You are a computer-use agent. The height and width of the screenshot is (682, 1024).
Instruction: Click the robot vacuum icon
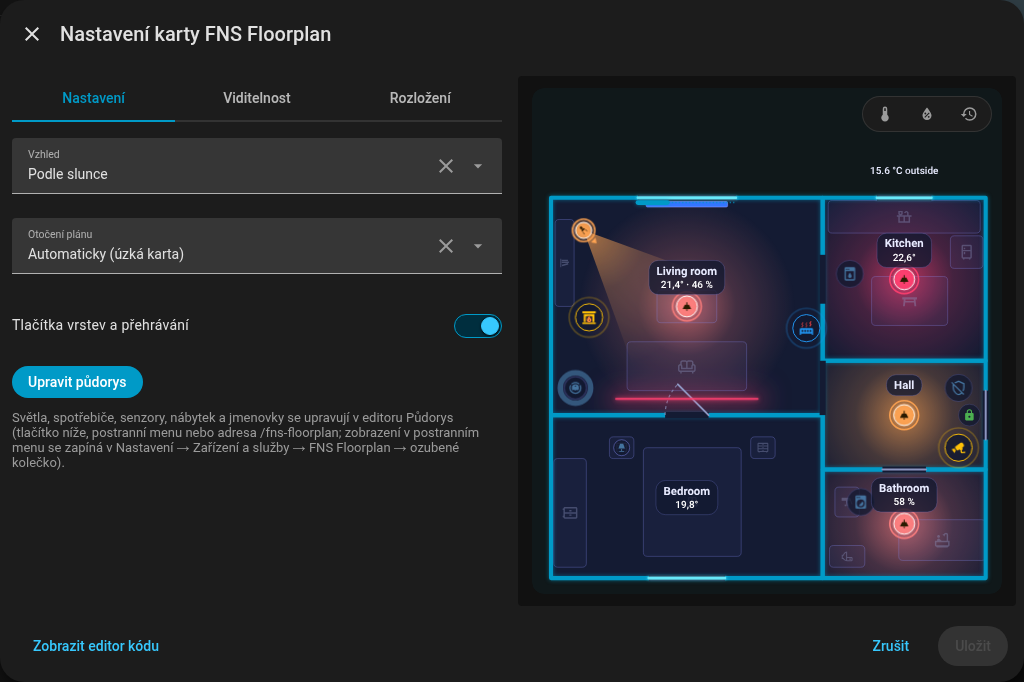click(575, 388)
